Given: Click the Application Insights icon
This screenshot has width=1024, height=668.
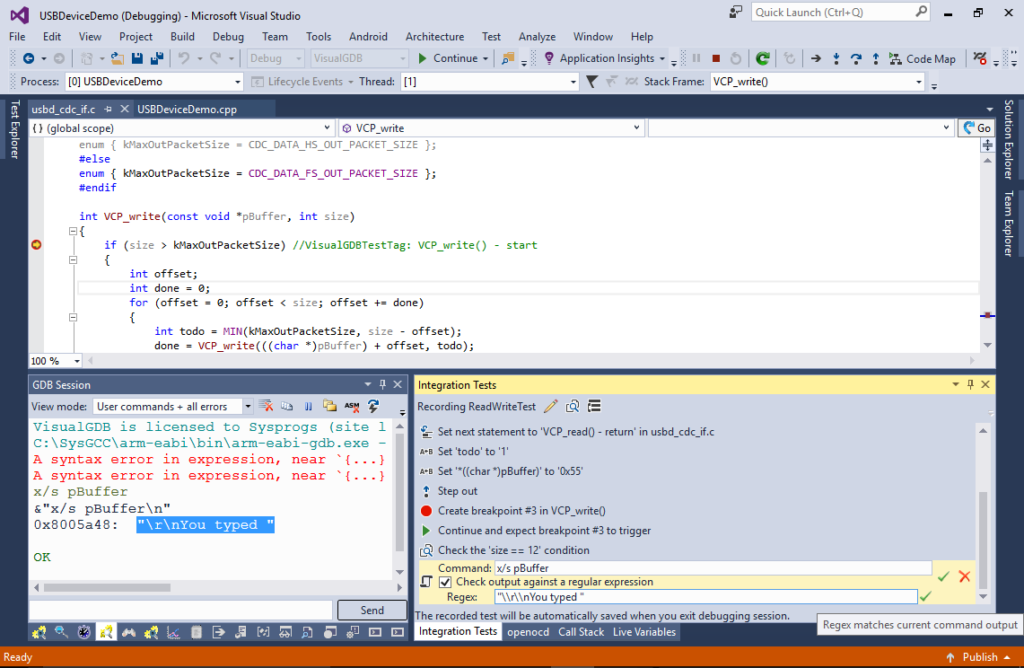Looking at the screenshot, I should [x=549, y=58].
